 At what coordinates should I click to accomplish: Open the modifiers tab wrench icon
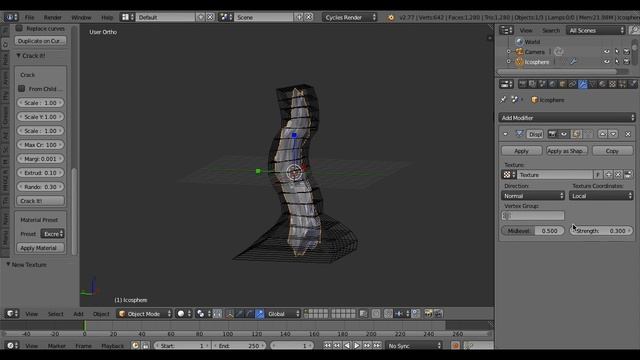pyautogui.click(x=582, y=84)
